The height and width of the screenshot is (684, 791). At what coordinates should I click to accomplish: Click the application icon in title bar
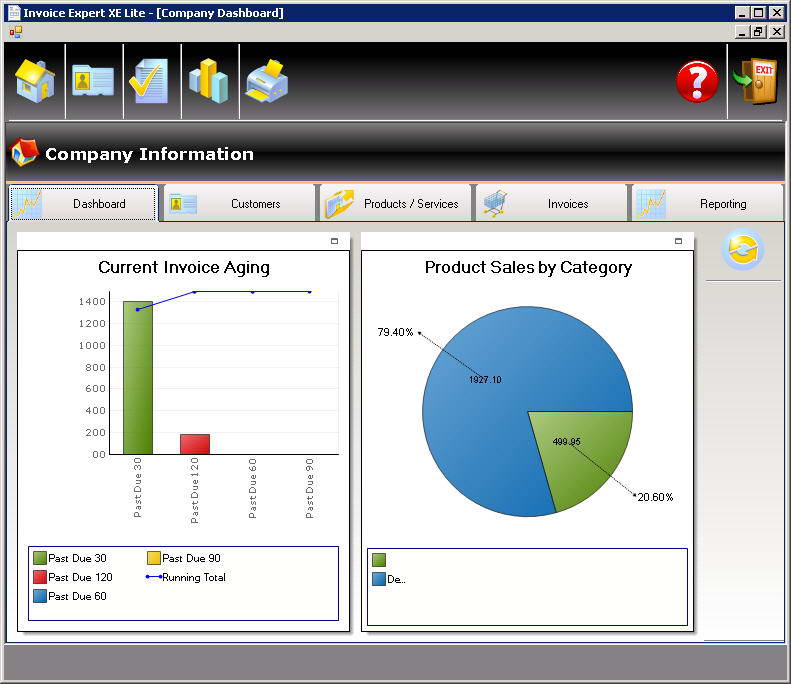[x=15, y=13]
